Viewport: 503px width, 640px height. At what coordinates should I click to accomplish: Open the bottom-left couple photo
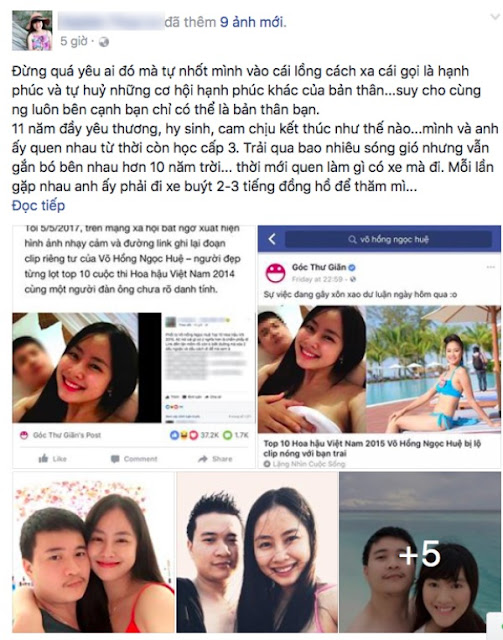93,552
